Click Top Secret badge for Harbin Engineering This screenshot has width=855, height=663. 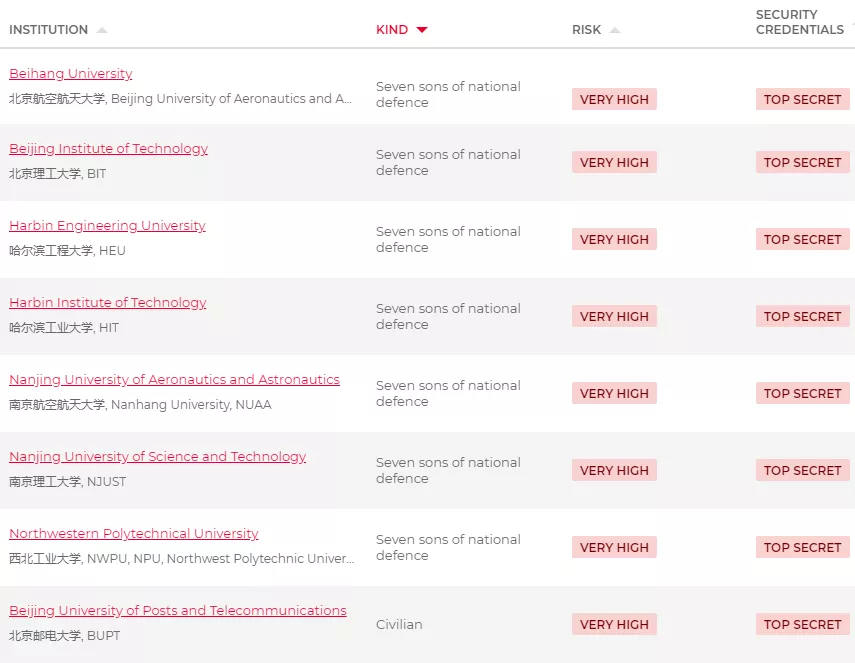[802, 239]
